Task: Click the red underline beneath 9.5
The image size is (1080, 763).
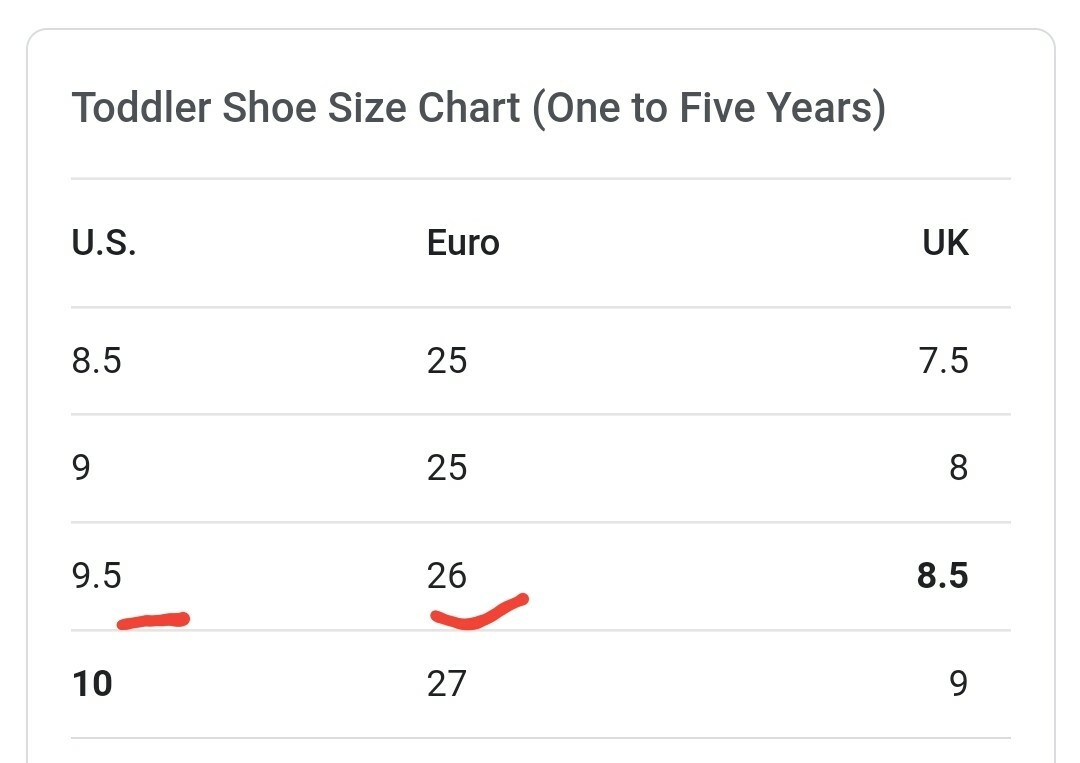Action: coord(154,620)
